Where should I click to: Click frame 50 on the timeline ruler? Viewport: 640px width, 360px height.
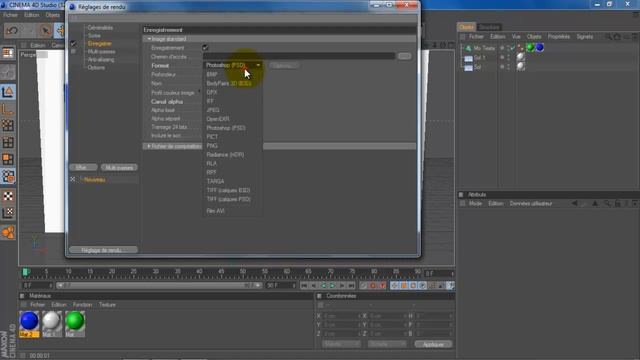click(243, 272)
